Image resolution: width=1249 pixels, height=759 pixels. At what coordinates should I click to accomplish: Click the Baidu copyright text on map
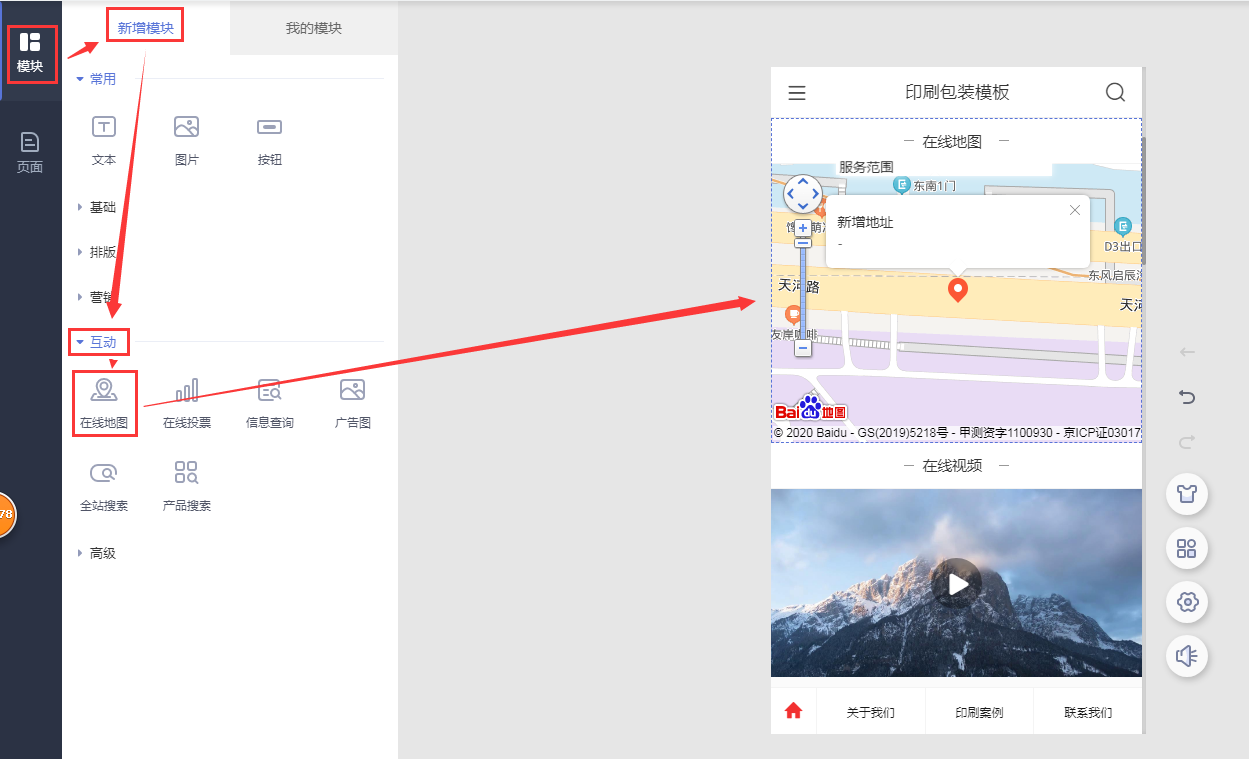tap(957, 433)
